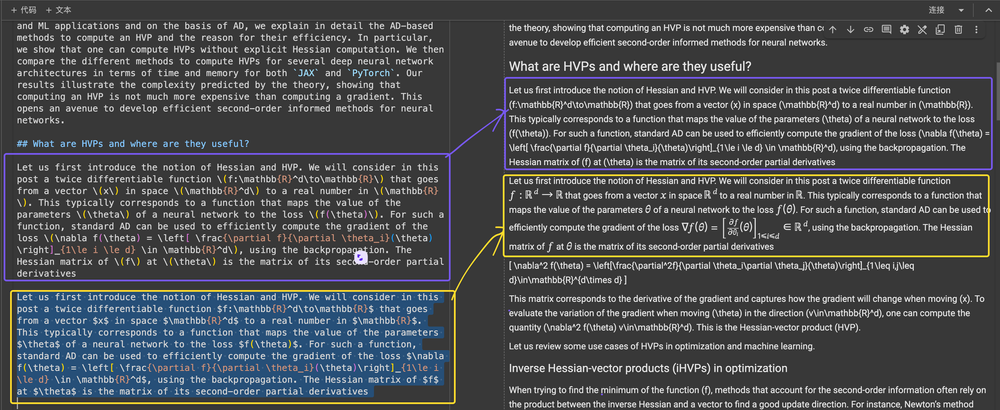1000x410 pixels.
Task: Click 'Let us review some use cases of HVPs' line
Action: (661, 346)
